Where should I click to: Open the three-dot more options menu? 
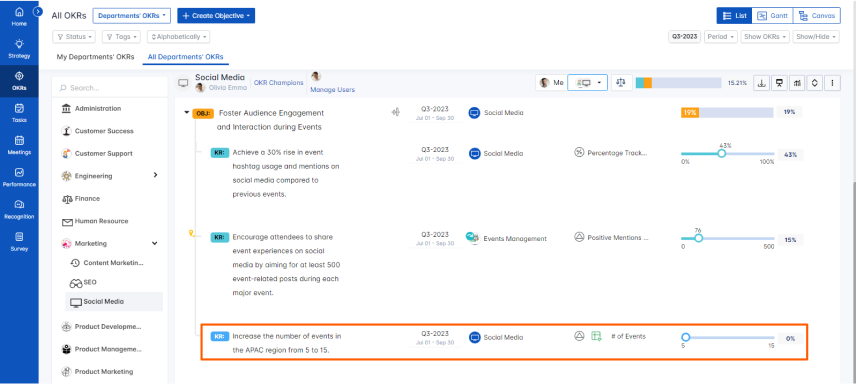pyautogui.click(x=832, y=83)
